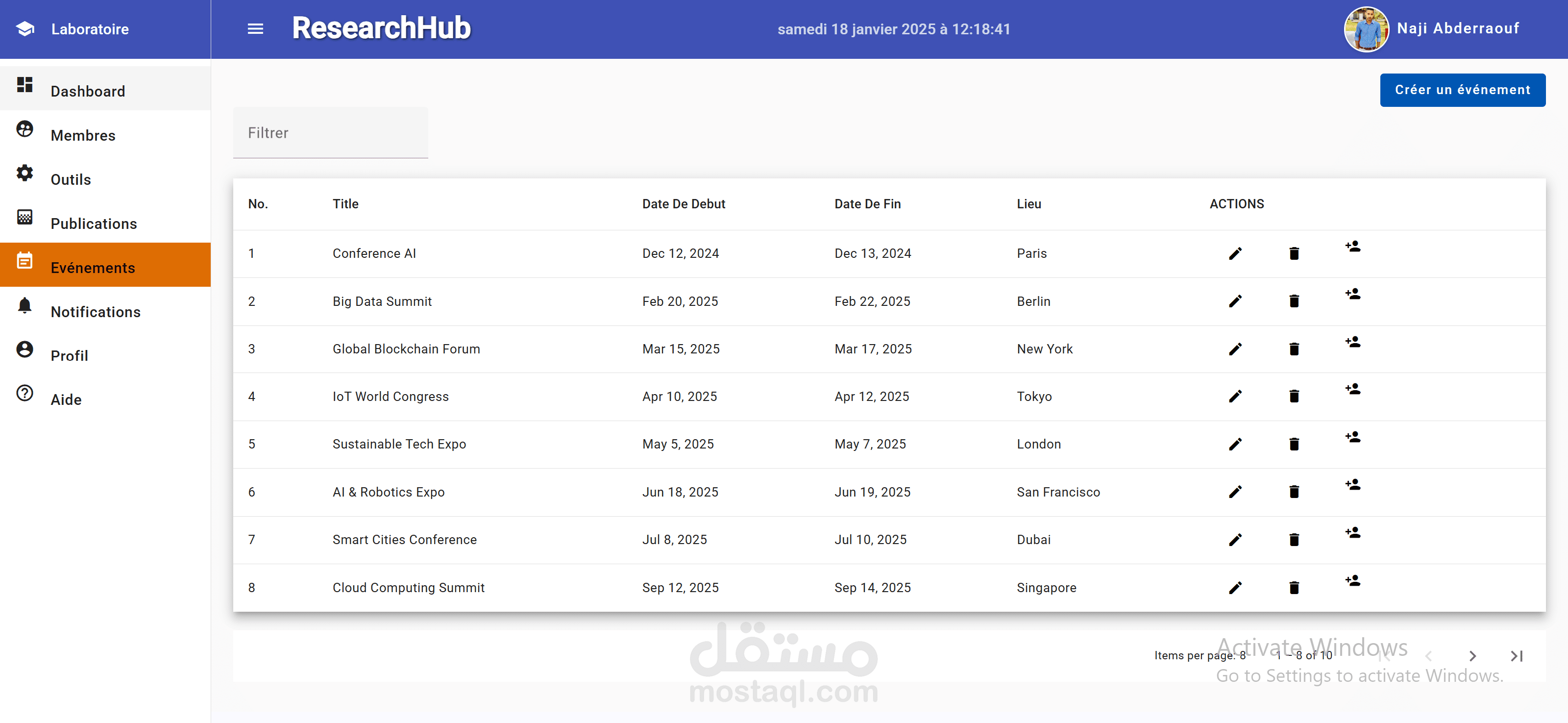Click the Filtrer input field
This screenshot has width=1568, height=723.
[x=331, y=133]
